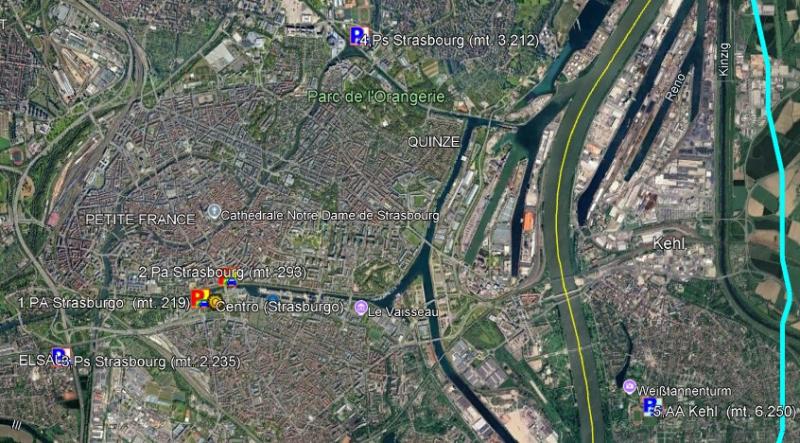
Task: Click the 5 AA Kehl parking icon
Action: 652,407
